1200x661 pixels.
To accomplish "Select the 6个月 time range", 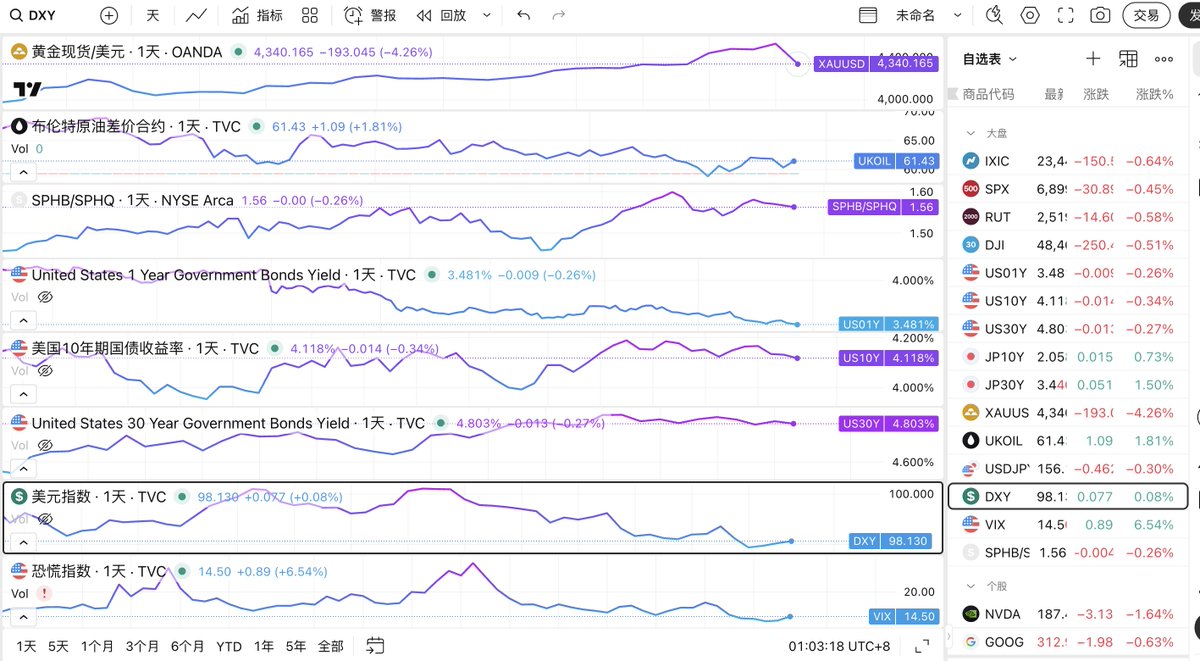I will [x=187, y=646].
